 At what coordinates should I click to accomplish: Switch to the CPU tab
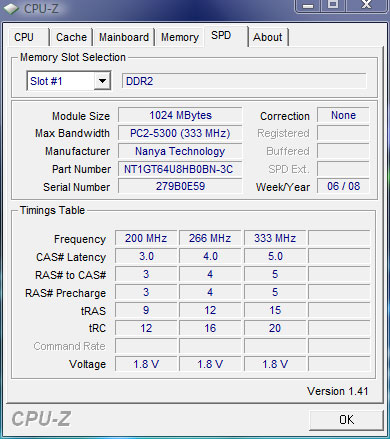click(28, 37)
